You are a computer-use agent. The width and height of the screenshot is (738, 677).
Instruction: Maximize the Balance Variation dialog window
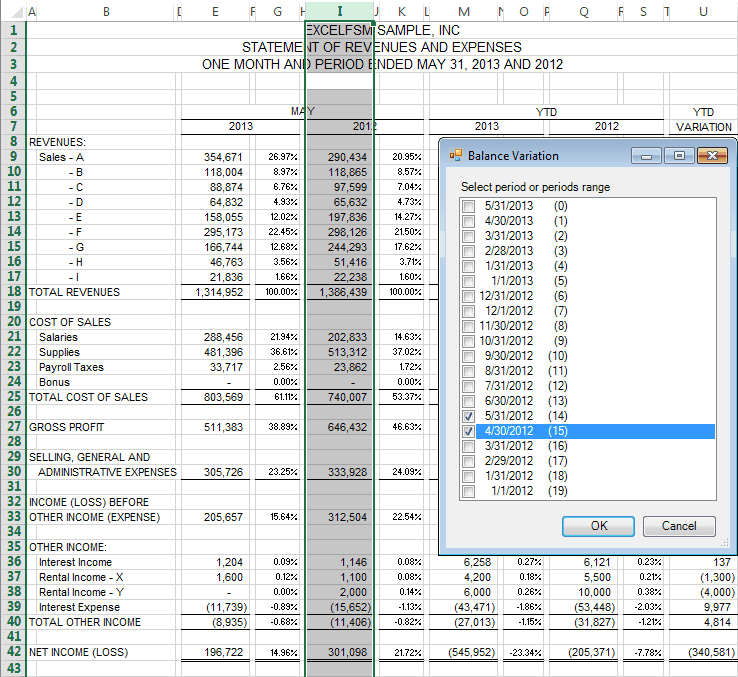point(679,156)
